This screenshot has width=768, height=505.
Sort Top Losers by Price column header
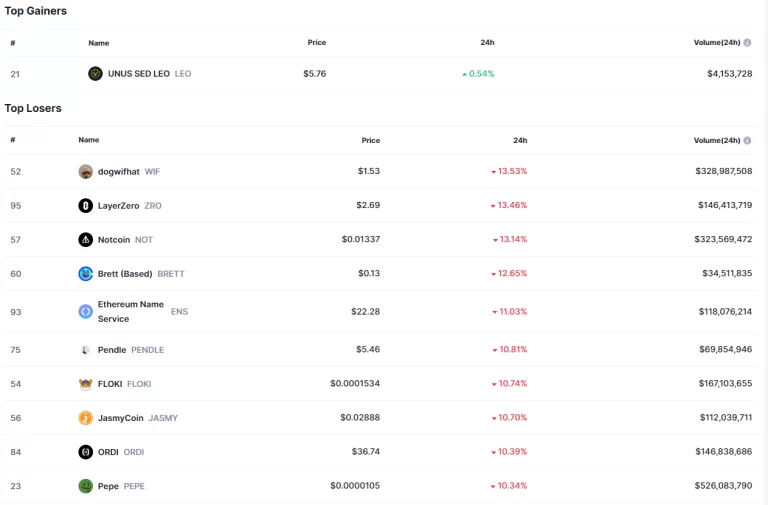coord(370,141)
